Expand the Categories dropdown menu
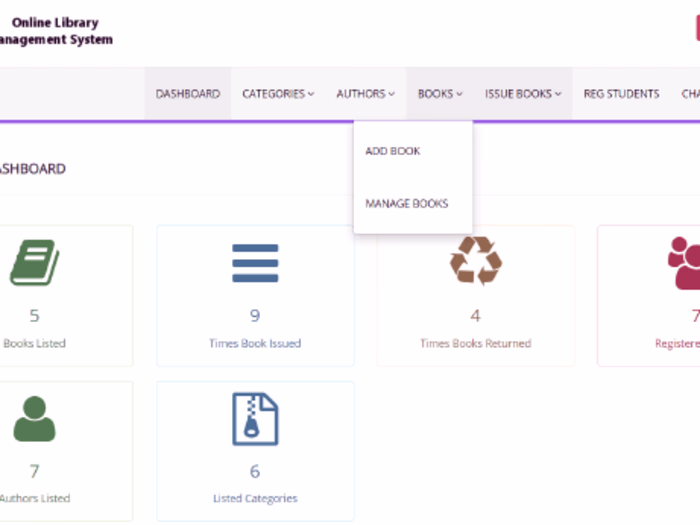This screenshot has width=700, height=525. (278, 94)
